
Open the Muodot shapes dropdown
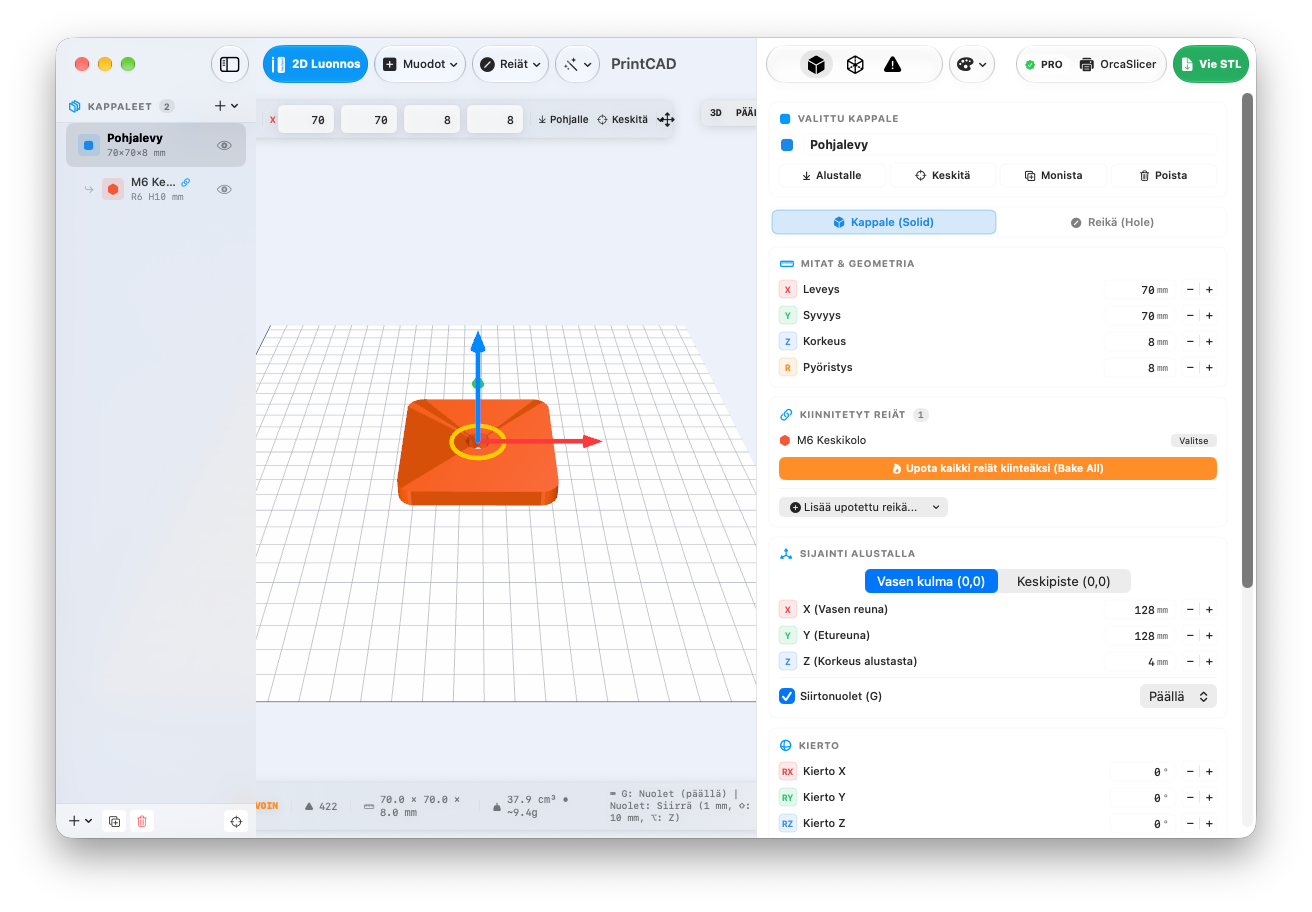coord(420,64)
